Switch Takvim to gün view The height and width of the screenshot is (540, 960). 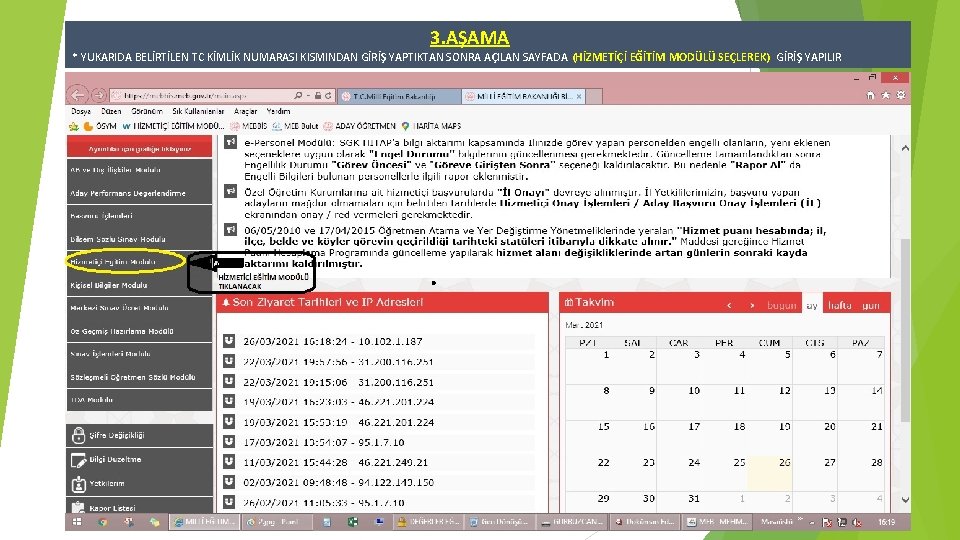point(871,305)
